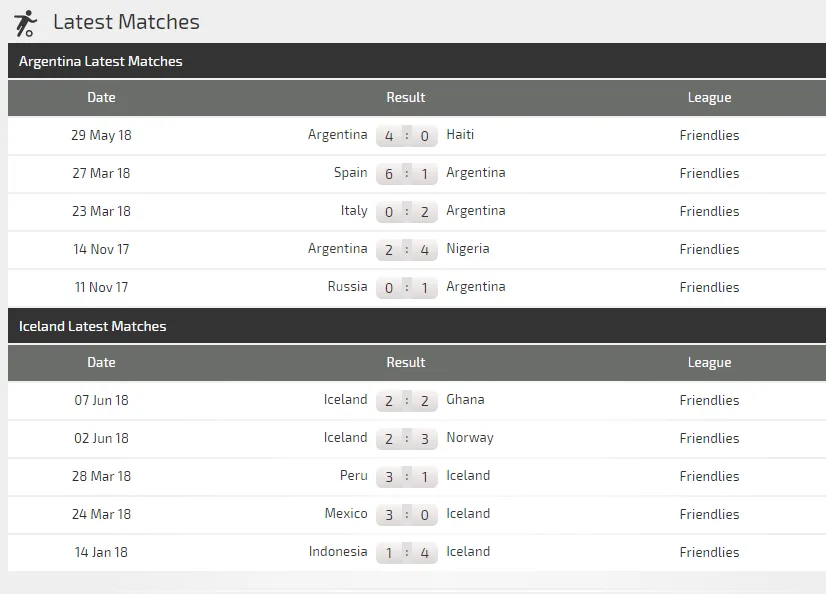This screenshot has width=826, height=594.
Task: Open the Indonesia 1:4 Iceland score
Action: pos(406,553)
